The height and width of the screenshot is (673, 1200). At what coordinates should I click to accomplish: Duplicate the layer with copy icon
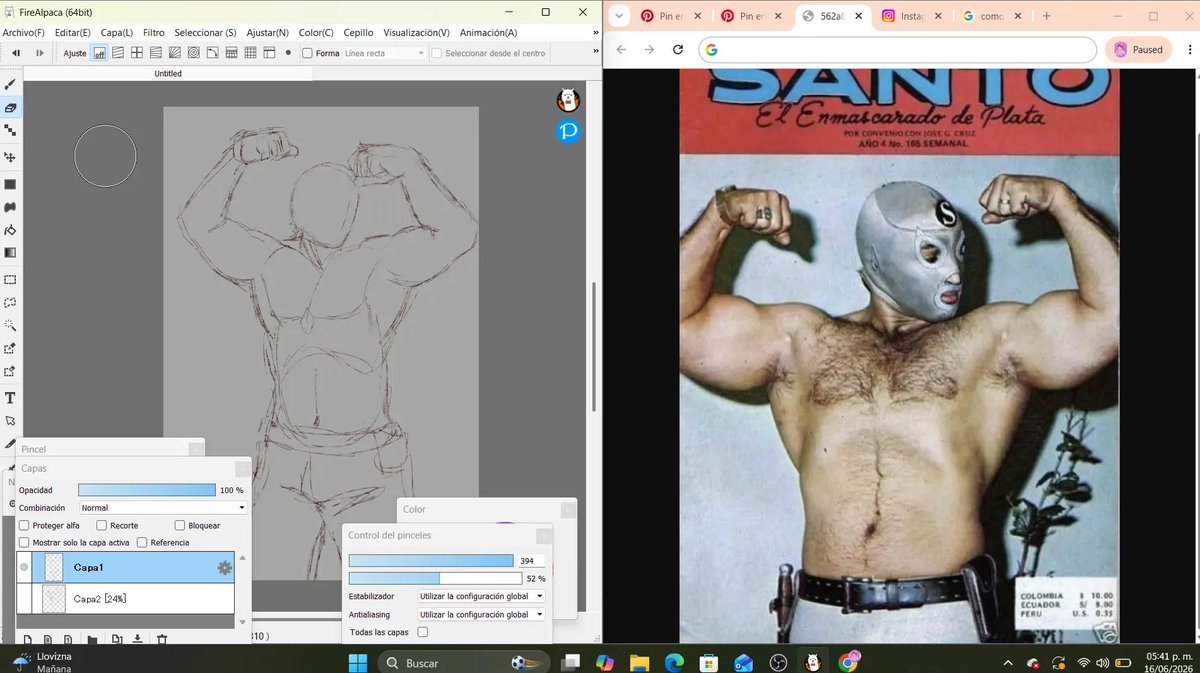[x=116, y=640]
